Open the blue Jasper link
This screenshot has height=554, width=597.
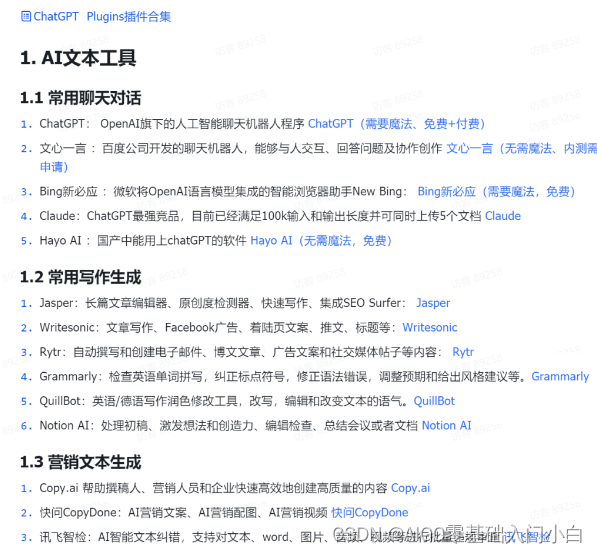(x=433, y=303)
